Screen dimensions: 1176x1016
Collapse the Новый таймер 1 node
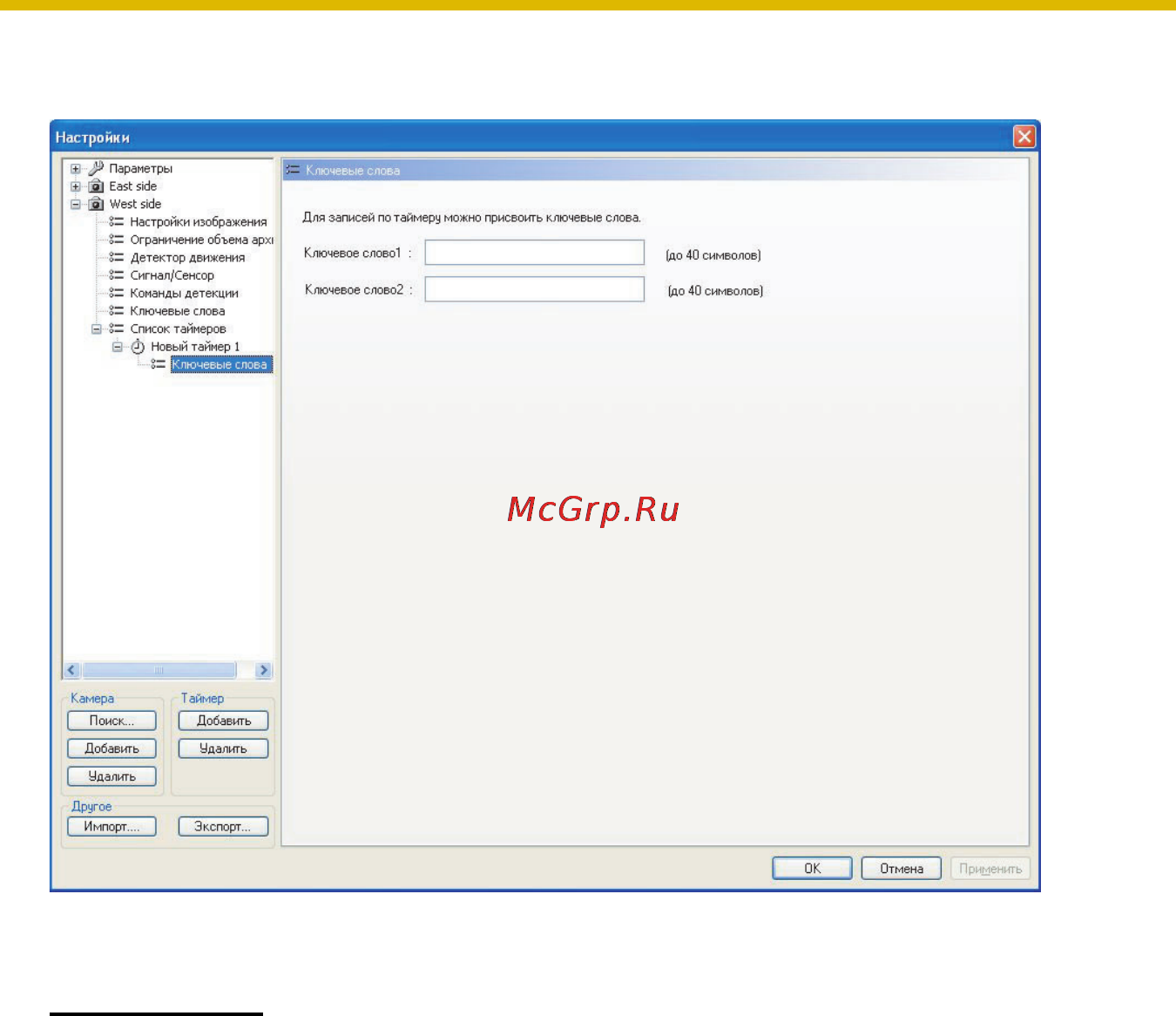point(118,347)
